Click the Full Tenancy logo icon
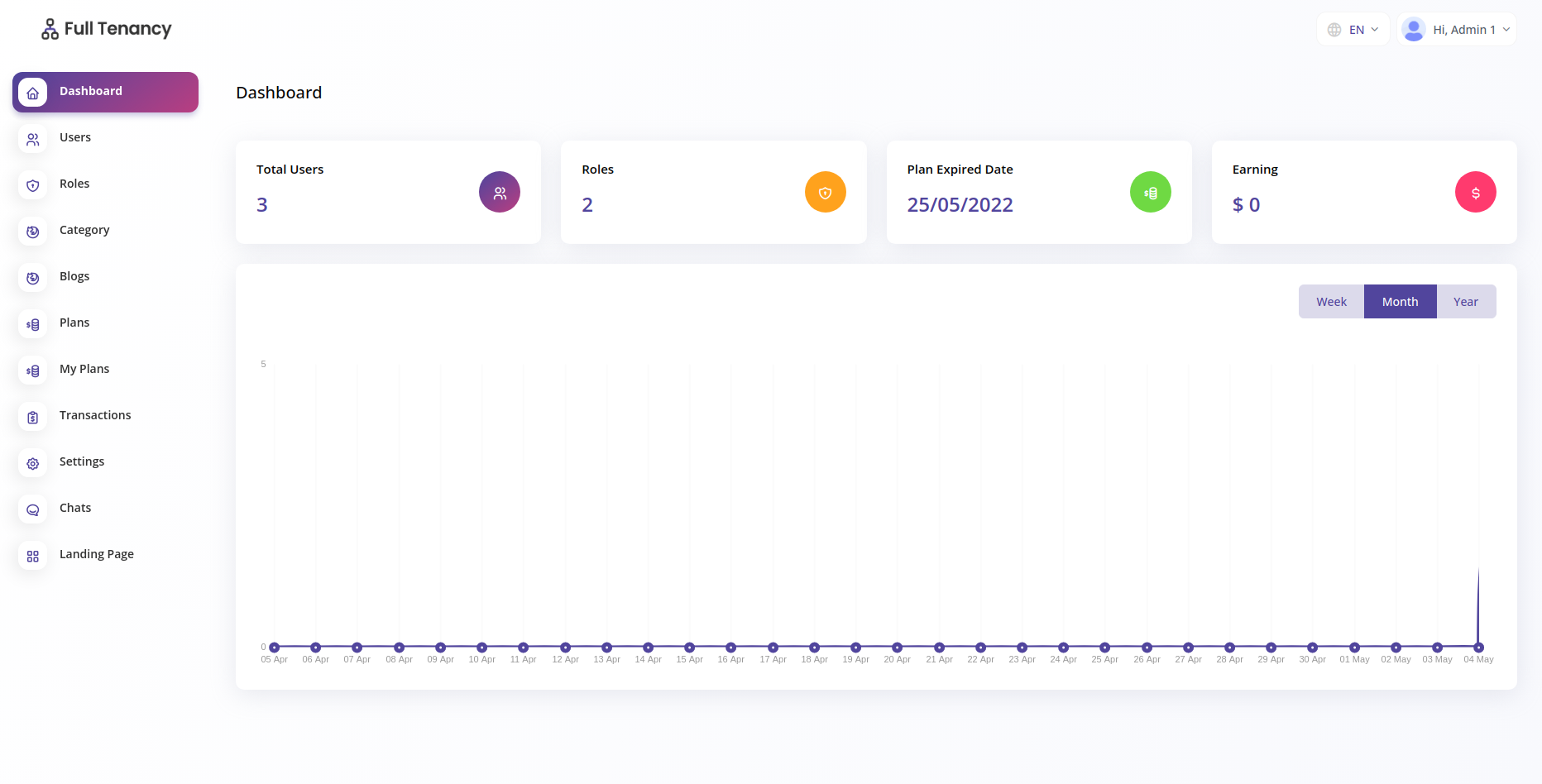 [50, 30]
